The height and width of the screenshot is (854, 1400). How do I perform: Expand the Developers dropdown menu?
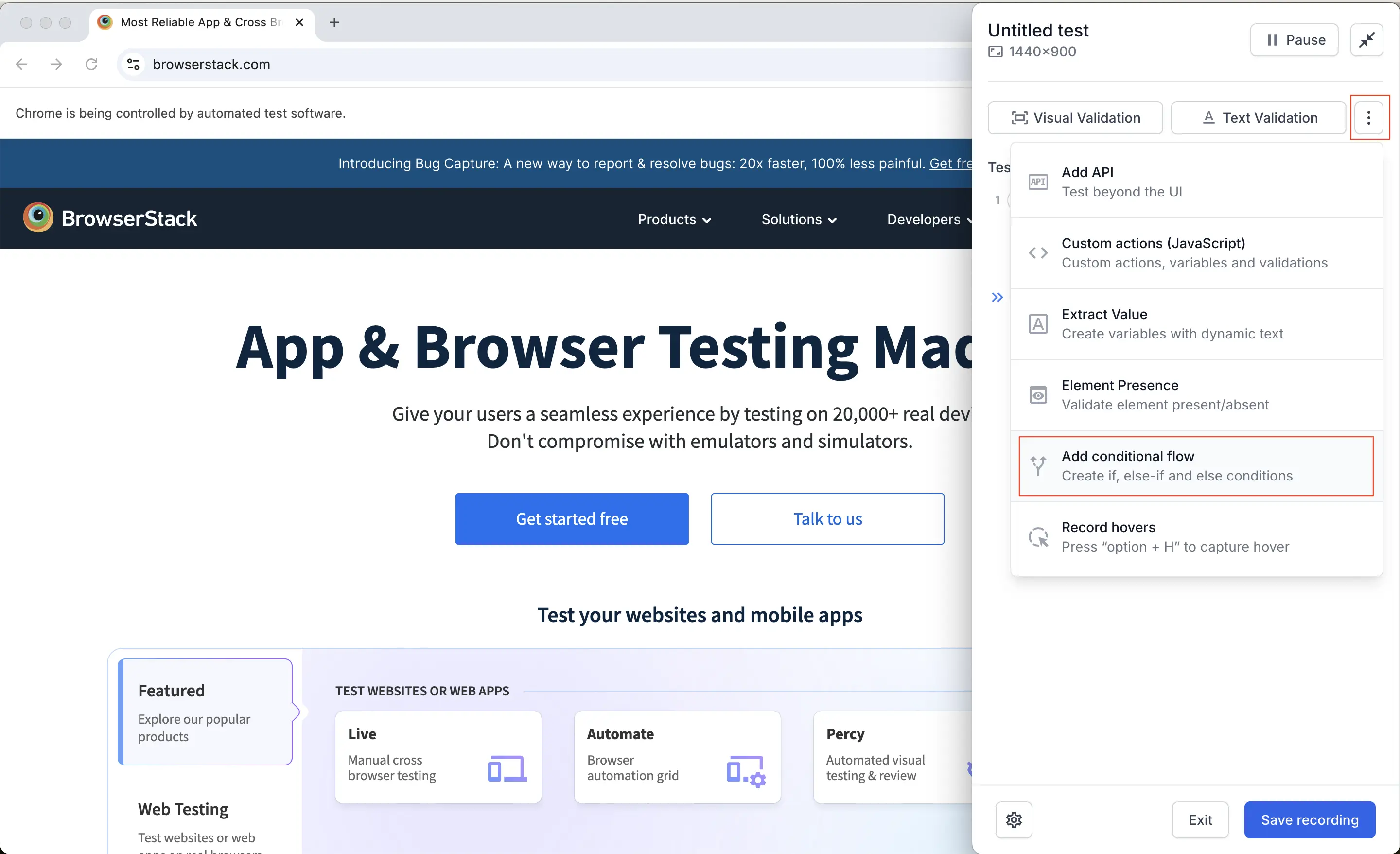[x=929, y=219]
